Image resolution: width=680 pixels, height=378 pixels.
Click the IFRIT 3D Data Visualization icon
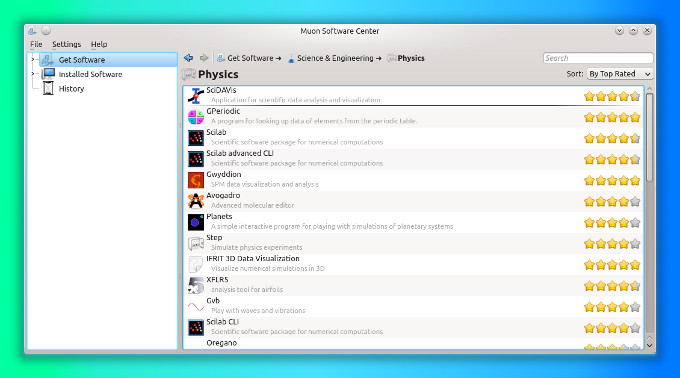[196, 264]
